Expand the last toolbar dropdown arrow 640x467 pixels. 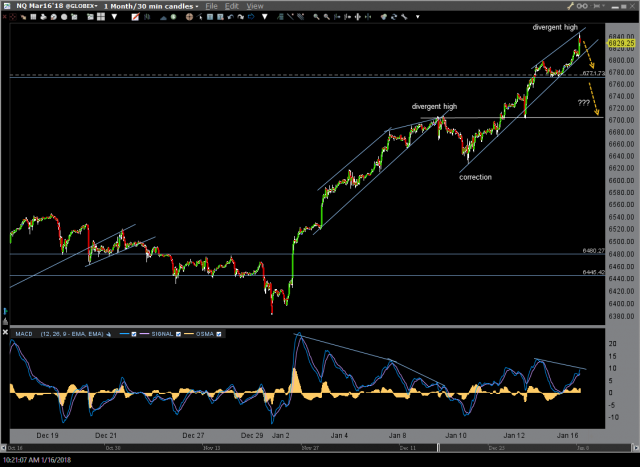(418, 17)
